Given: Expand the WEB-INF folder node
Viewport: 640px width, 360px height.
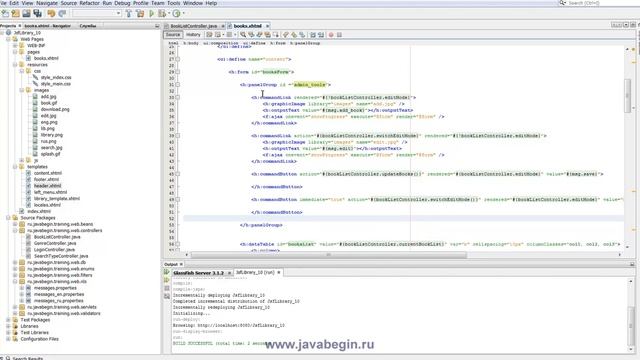Looking at the screenshot, I should 15,45.
